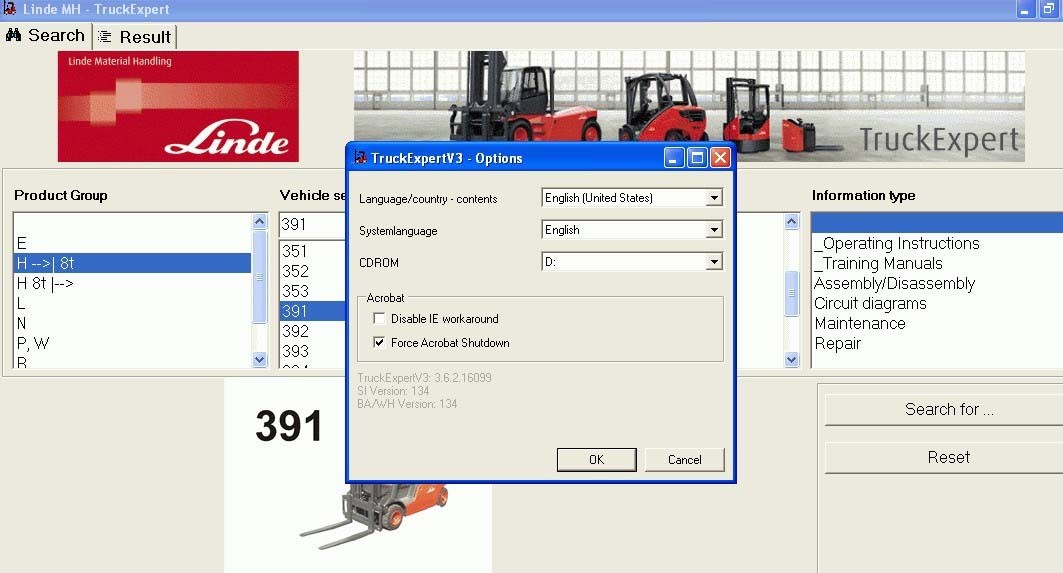Select Circuit diagrams information type
This screenshot has width=1063, height=573.
point(870,303)
